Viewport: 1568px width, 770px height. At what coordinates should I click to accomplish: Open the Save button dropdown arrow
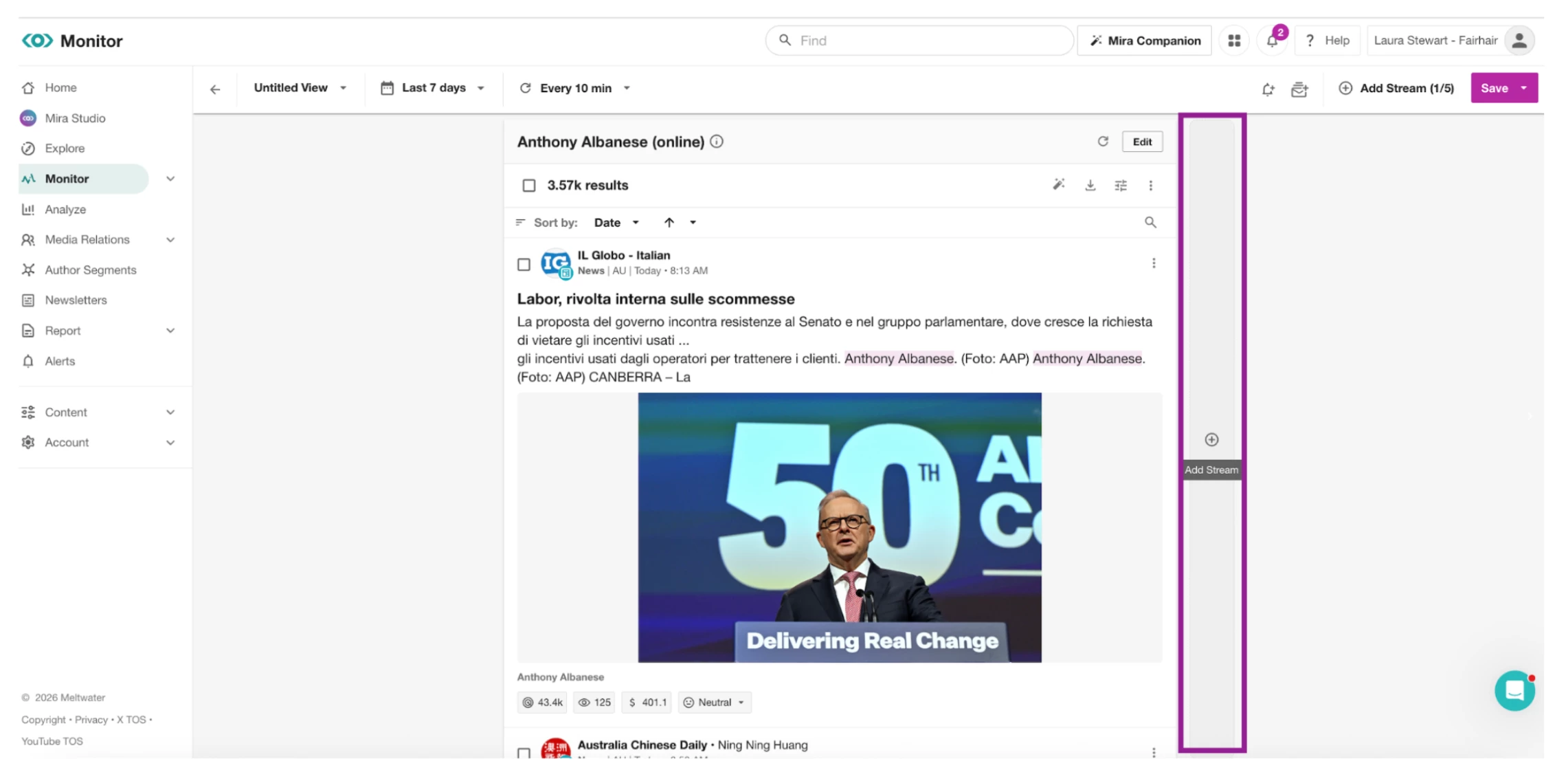(x=1524, y=88)
